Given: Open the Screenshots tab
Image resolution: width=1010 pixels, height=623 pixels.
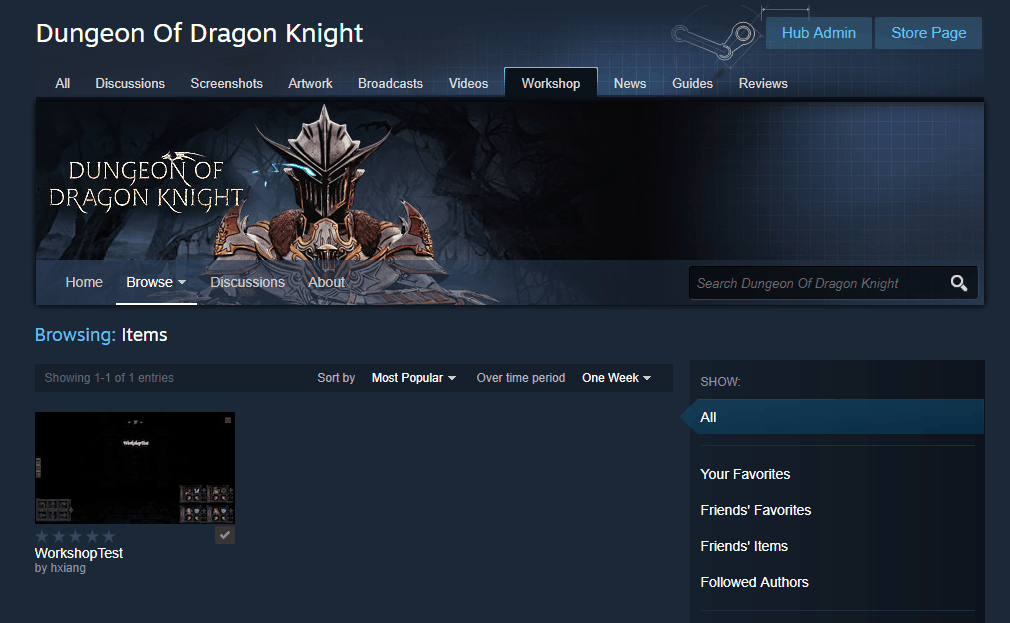Looking at the screenshot, I should click(226, 84).
